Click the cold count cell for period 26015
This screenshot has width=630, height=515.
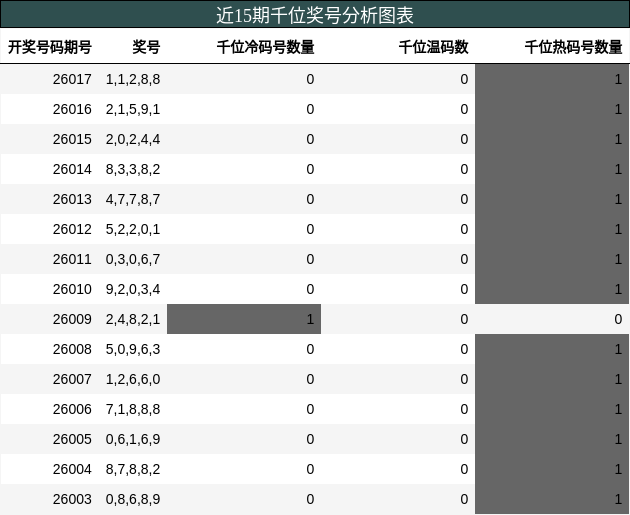(244, 139)
